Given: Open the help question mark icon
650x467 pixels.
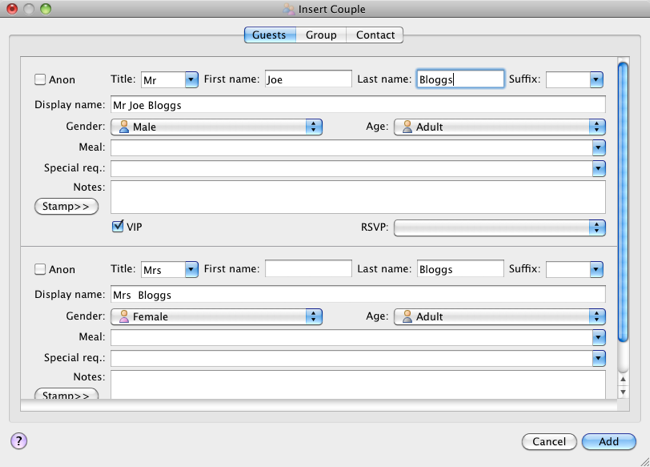Looking at the screenshot, I should 18,441.
